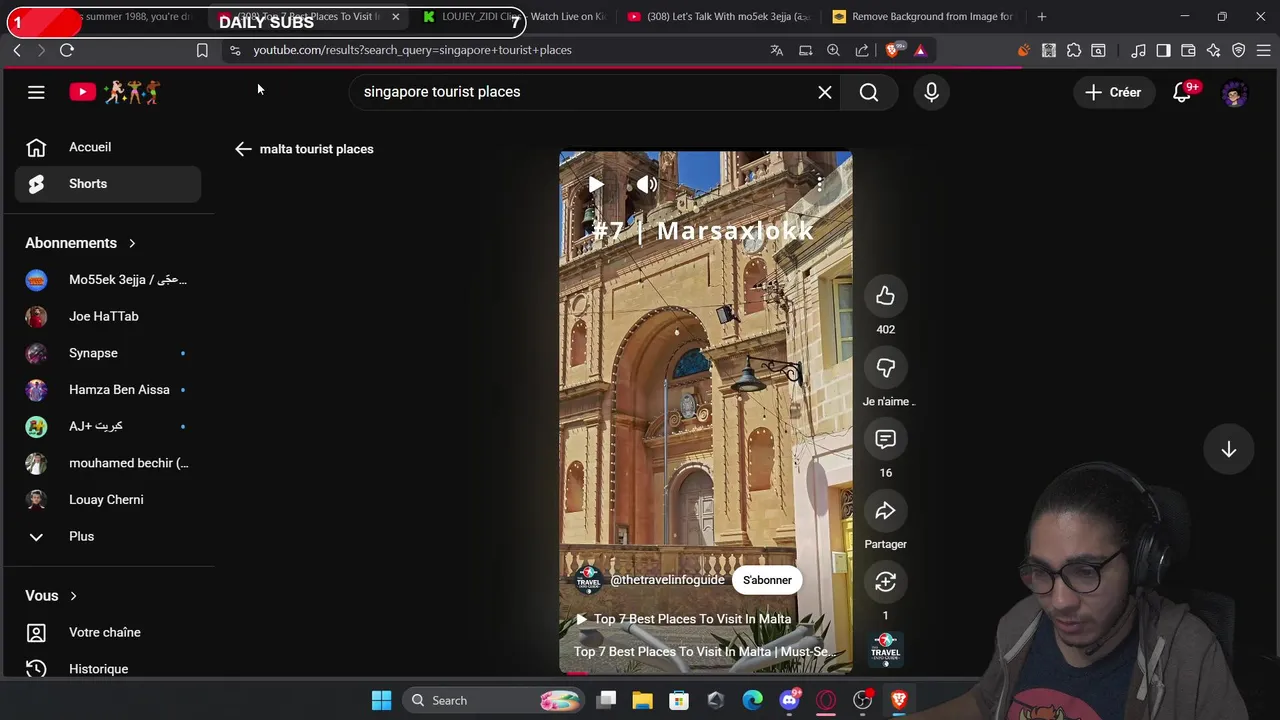Run search with the magnifier button

click(x=869, y=92)
